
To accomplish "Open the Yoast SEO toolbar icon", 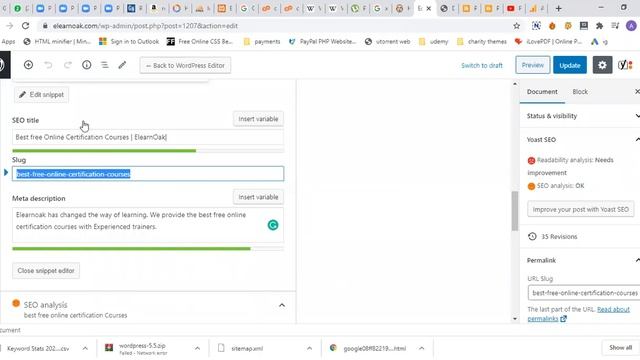I will pyautogui.click(x=624, y=65).
